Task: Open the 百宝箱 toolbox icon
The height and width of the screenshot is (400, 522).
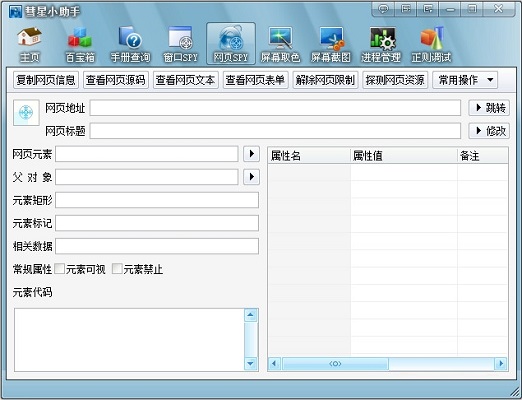Action: [80, 44]
